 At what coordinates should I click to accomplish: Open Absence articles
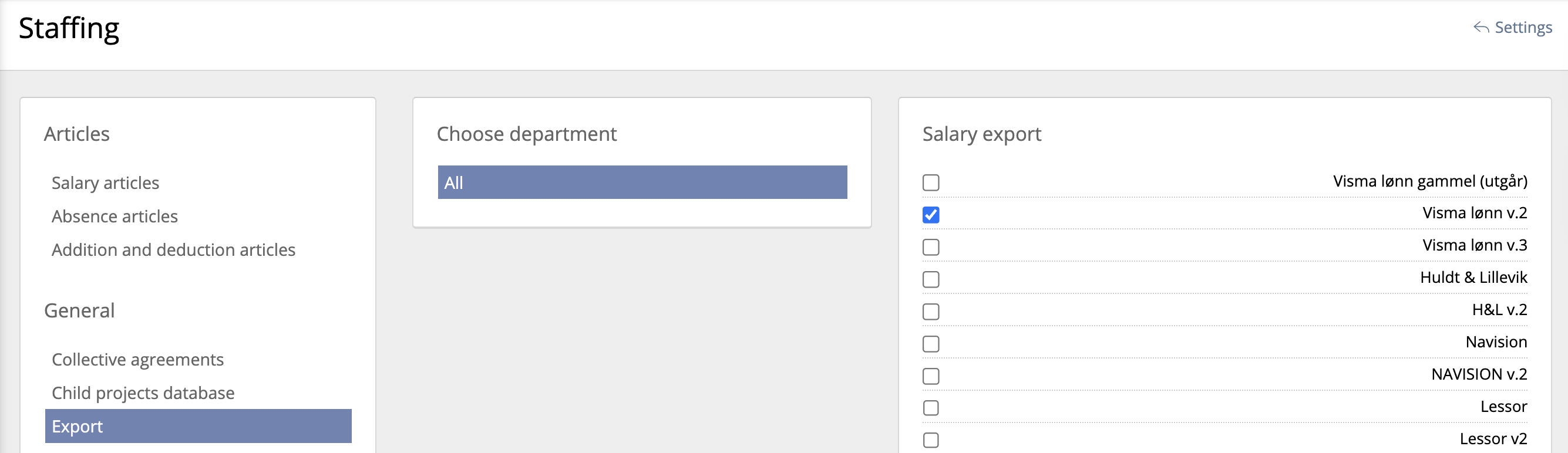click(x=115, y=217)
